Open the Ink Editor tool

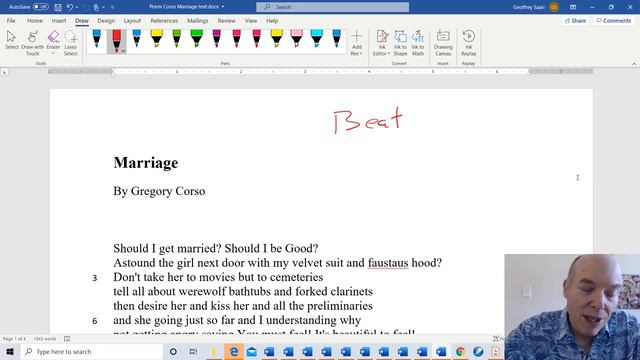[382, 43]
